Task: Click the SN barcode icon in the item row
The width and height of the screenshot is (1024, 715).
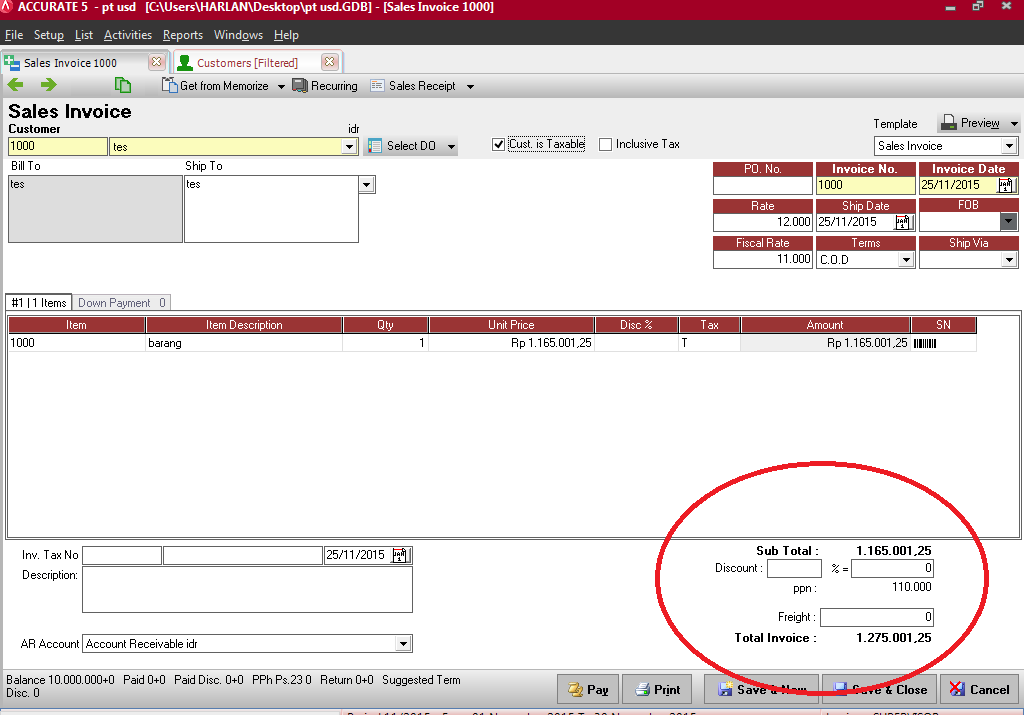Action: pos(925,343)
